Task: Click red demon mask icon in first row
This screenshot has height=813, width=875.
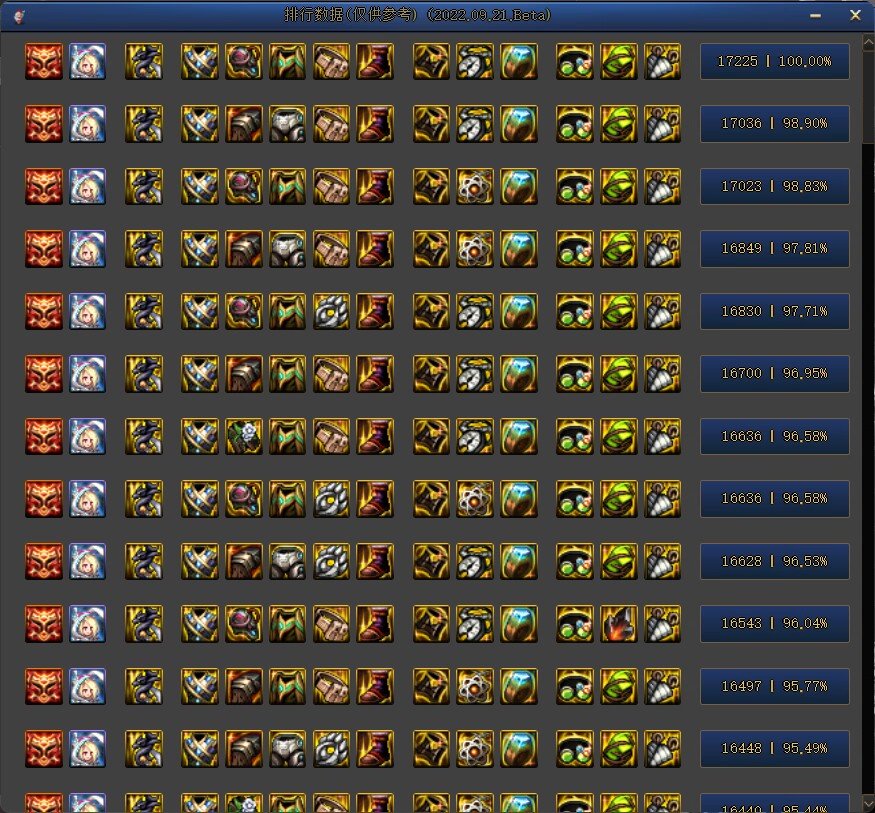Action: point(44,61)
